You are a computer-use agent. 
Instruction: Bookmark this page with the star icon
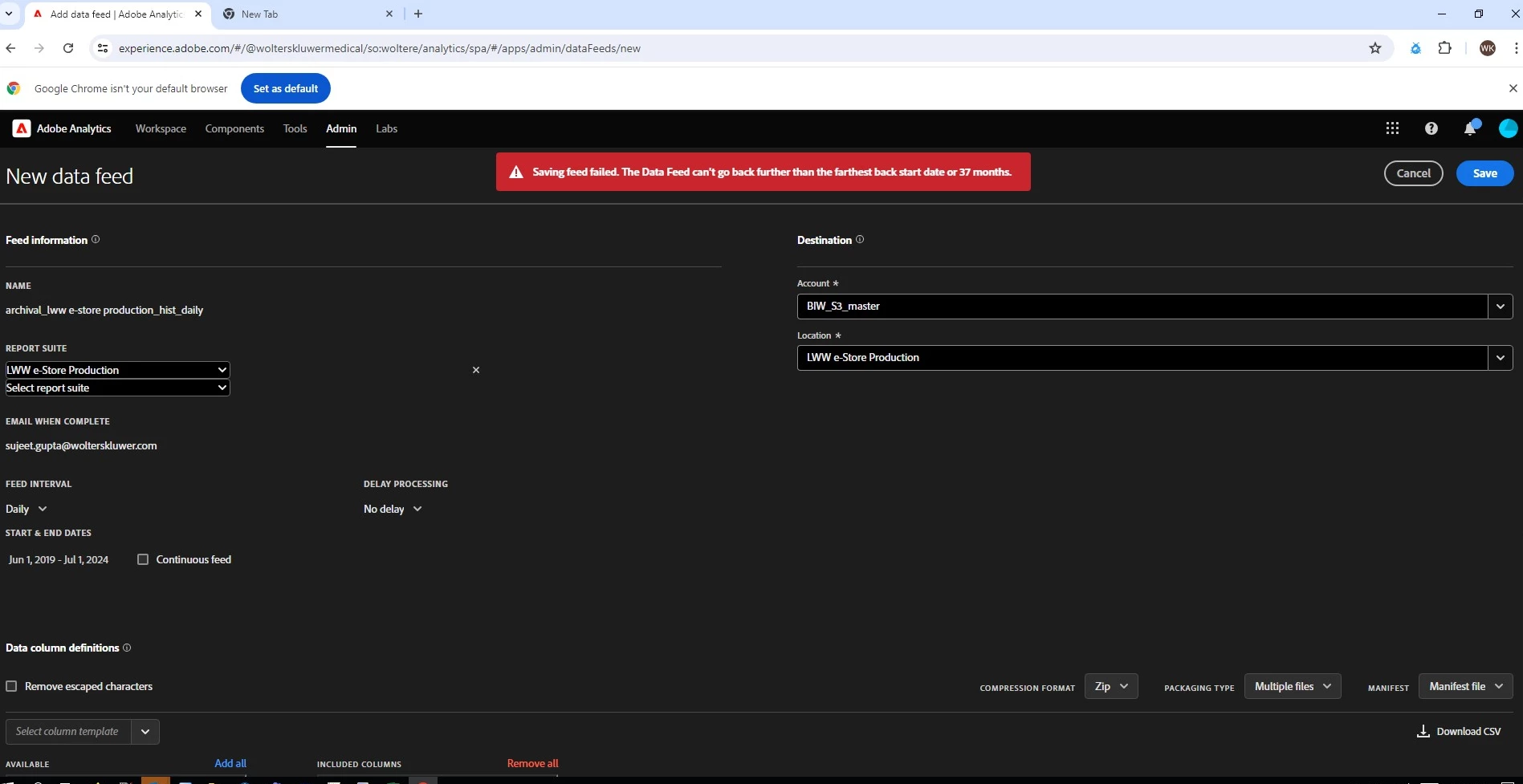[1375, 48]
